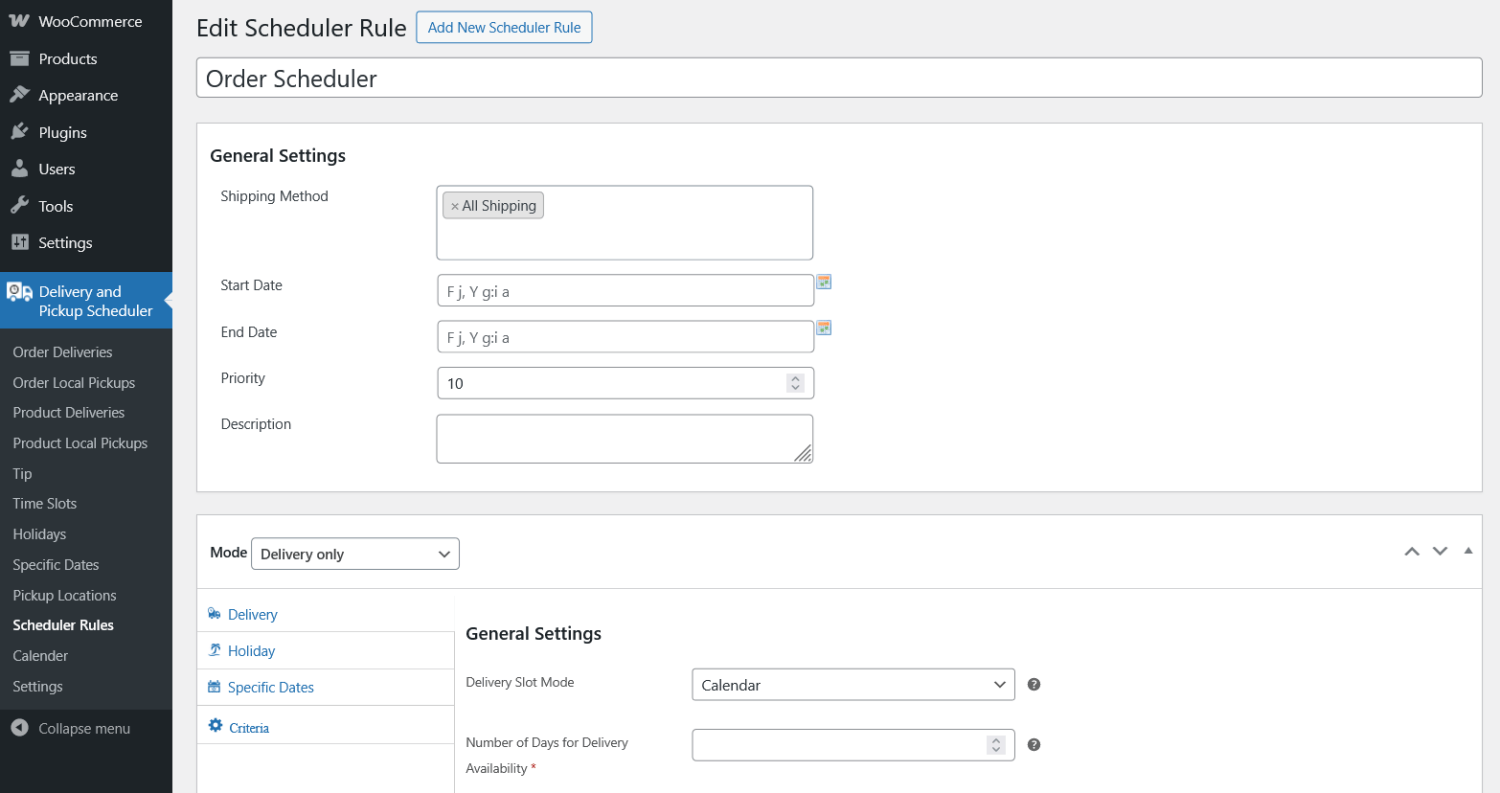This screenshot has height=793, width=1500.
Task: Collapse the Mode panel with the up chevron
Action: click(1412, 551)
